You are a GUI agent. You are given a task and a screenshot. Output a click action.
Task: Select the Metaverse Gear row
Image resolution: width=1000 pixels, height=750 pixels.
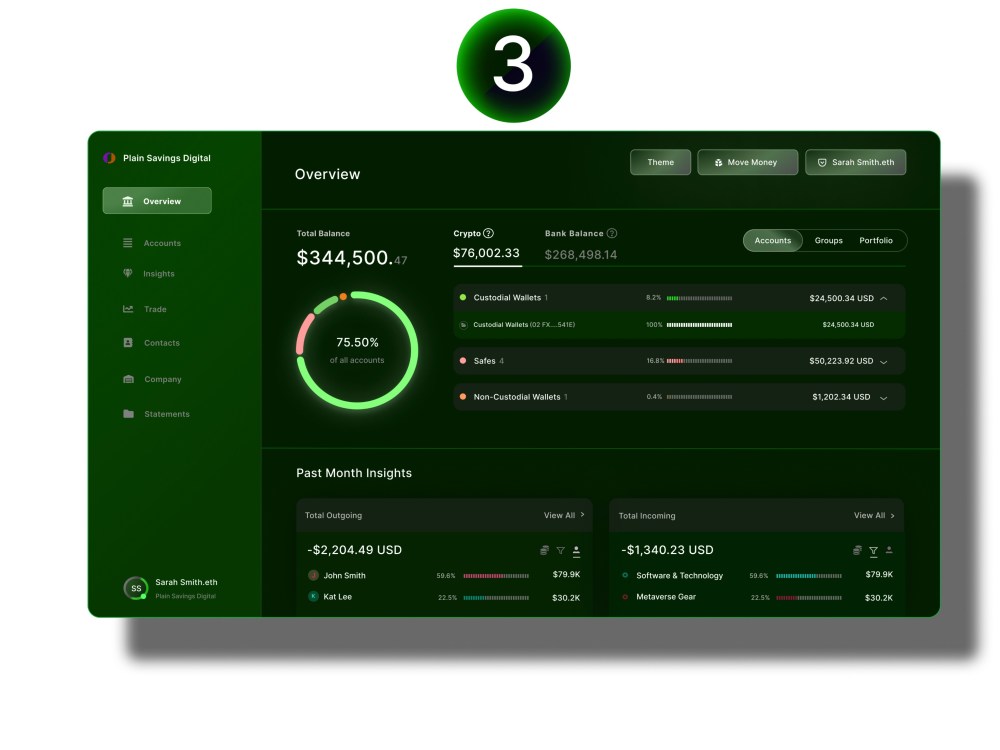coord(757,598)
